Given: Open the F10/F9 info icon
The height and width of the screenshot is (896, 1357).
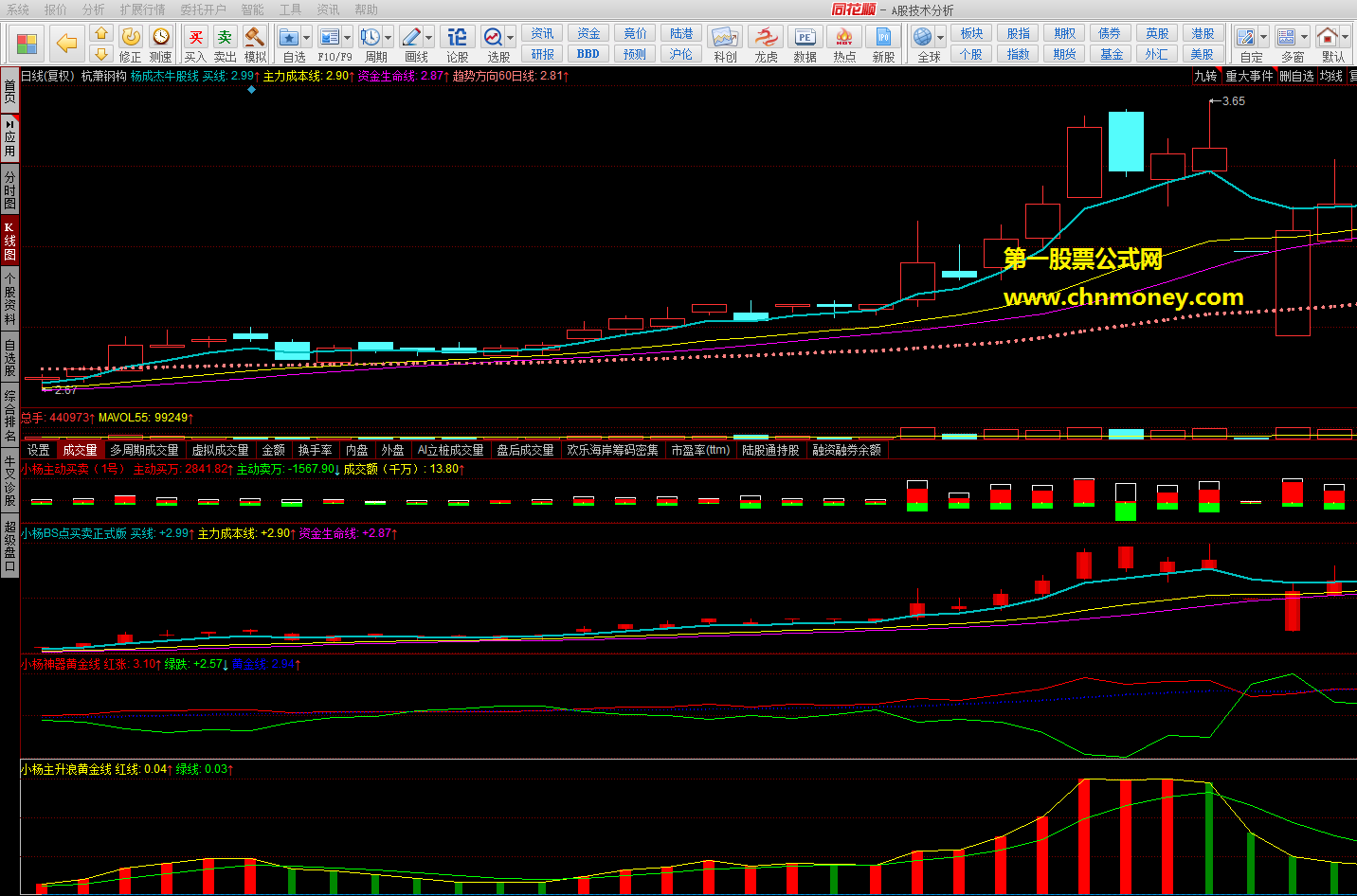Looking at the screenshot, I should coord(329,37).
